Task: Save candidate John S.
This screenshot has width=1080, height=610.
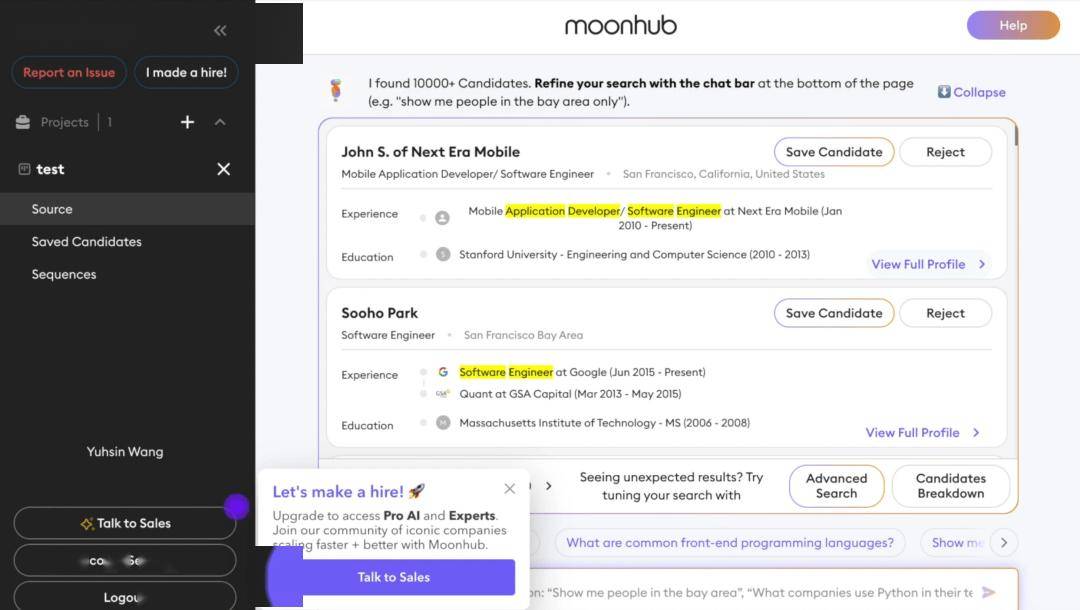Action: 833,152
